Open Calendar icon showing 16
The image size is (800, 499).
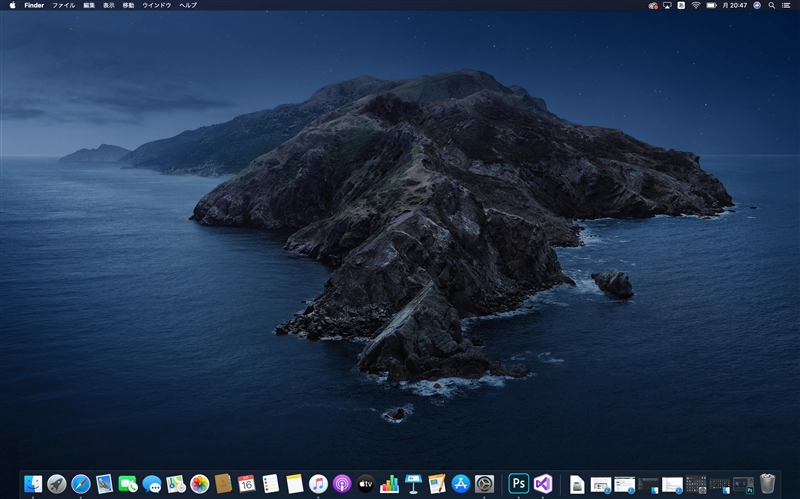pyautogui.click(x=246, y=484)
